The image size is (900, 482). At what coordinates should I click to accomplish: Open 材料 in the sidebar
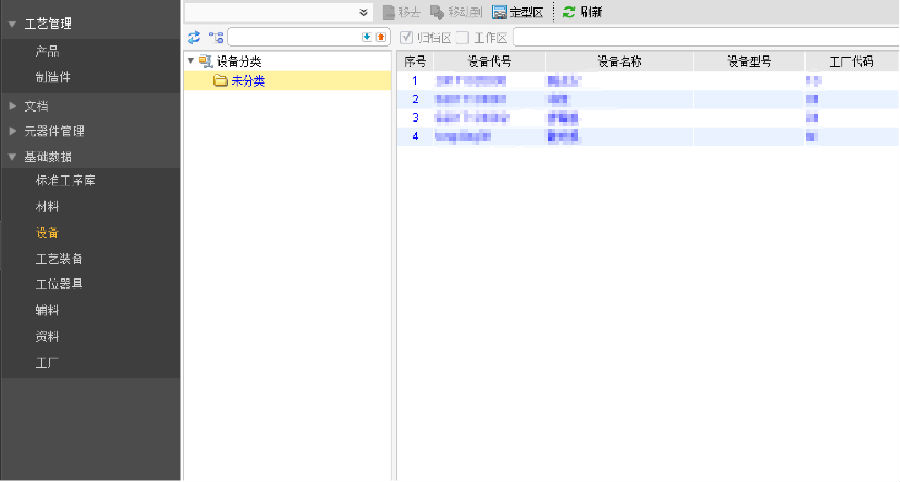tap(47, 207)
